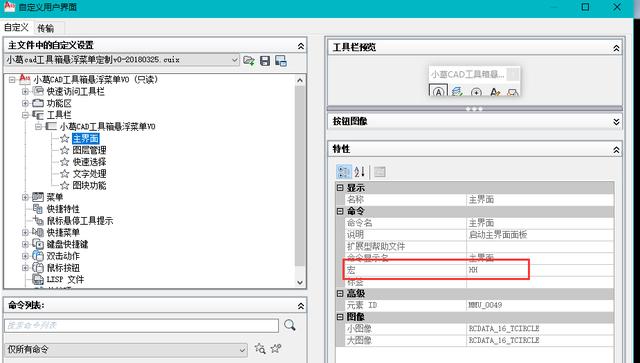Image resolution: width=640 pixels, height=363 pixels.
Task: Open the customization file dropdown
Action: coord(234,60)
